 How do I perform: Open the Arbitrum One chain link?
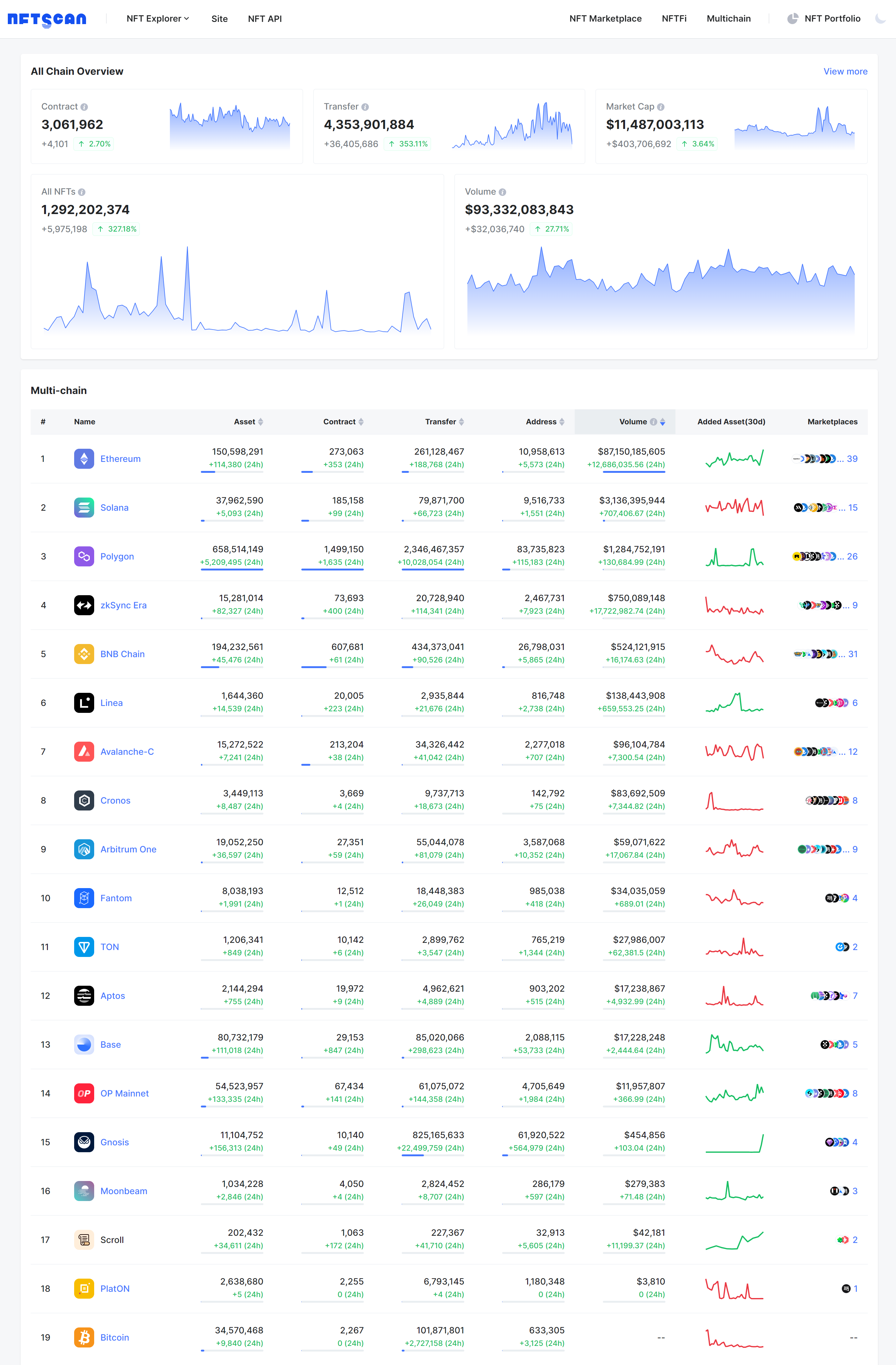128,849
